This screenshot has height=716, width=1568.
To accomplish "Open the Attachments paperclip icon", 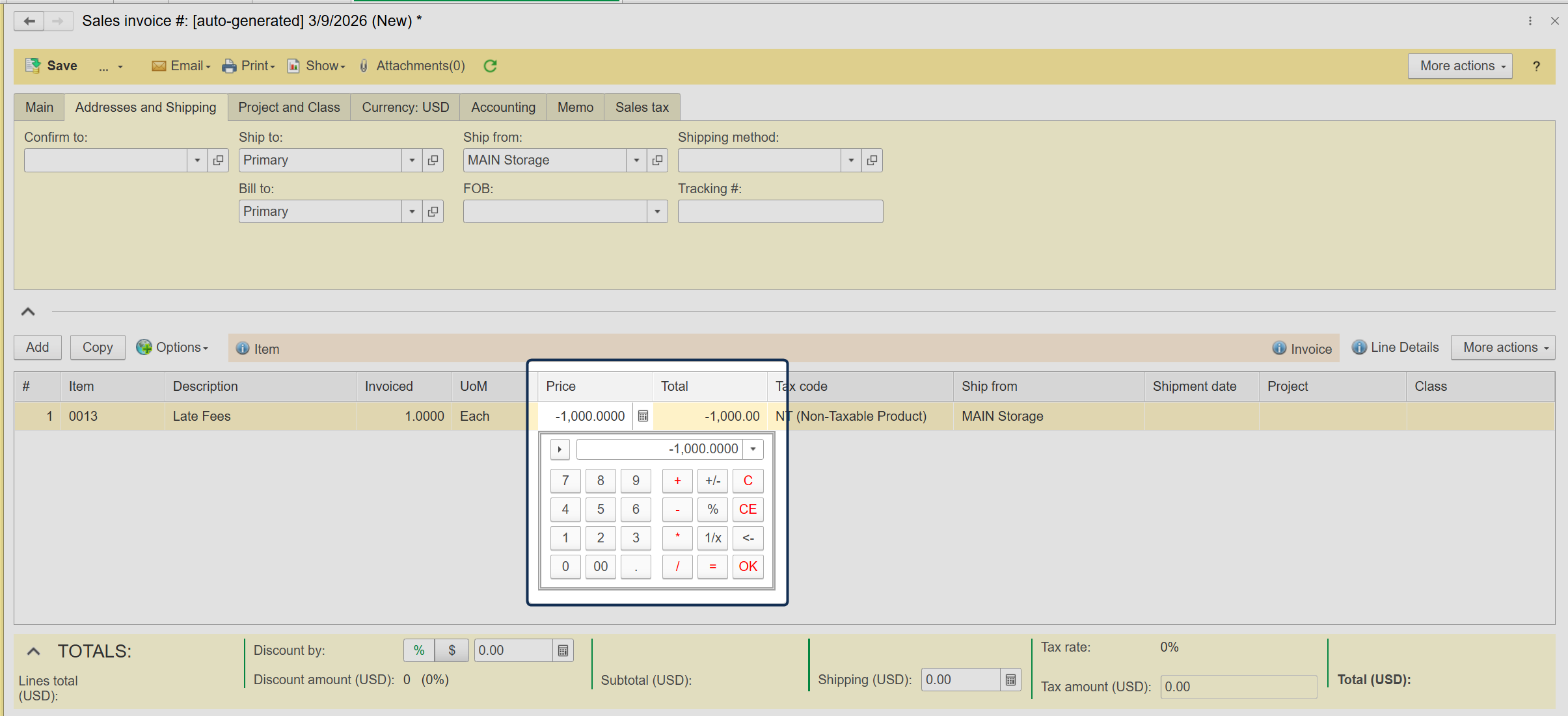I will pyautogui.click(x=364, y=66).
